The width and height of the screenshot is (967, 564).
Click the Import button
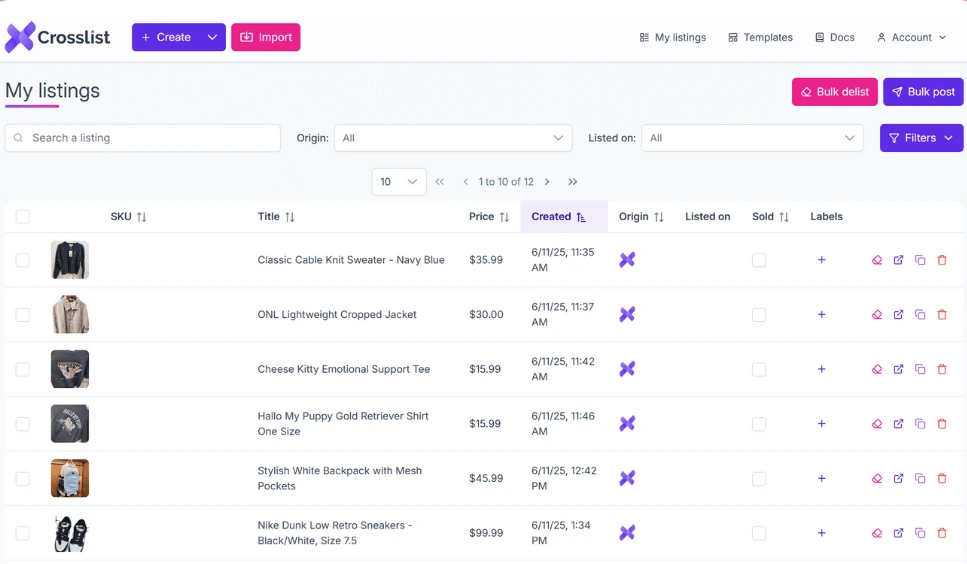pos(266,37)
